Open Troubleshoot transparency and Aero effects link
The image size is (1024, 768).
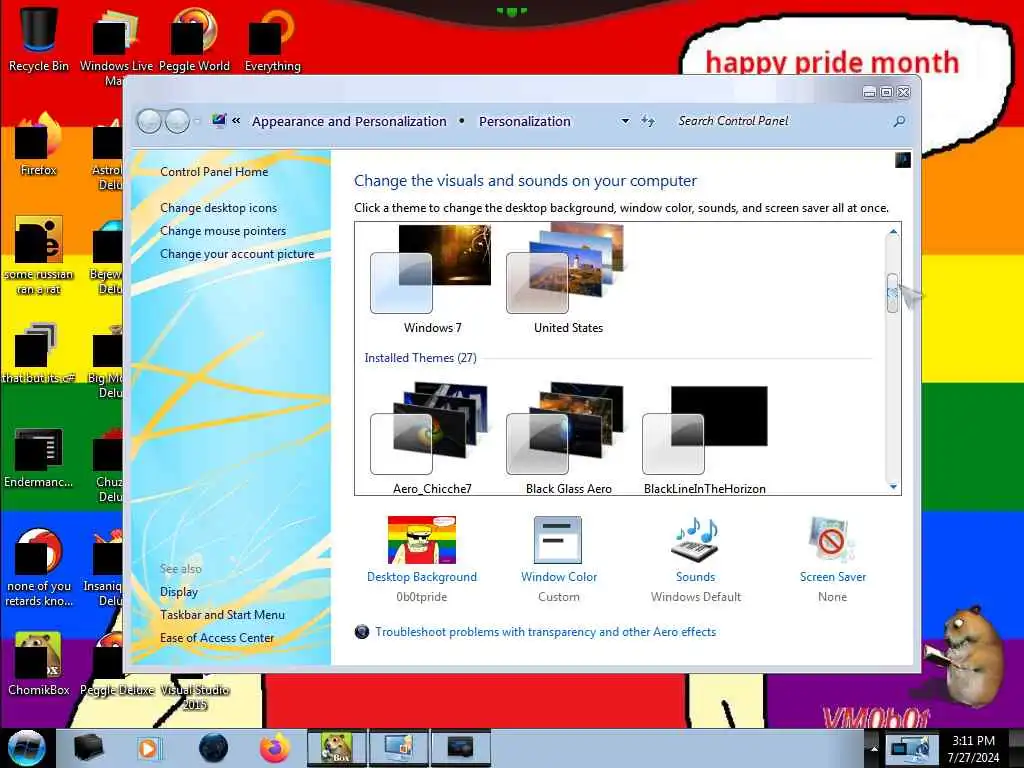pos(545,632)
